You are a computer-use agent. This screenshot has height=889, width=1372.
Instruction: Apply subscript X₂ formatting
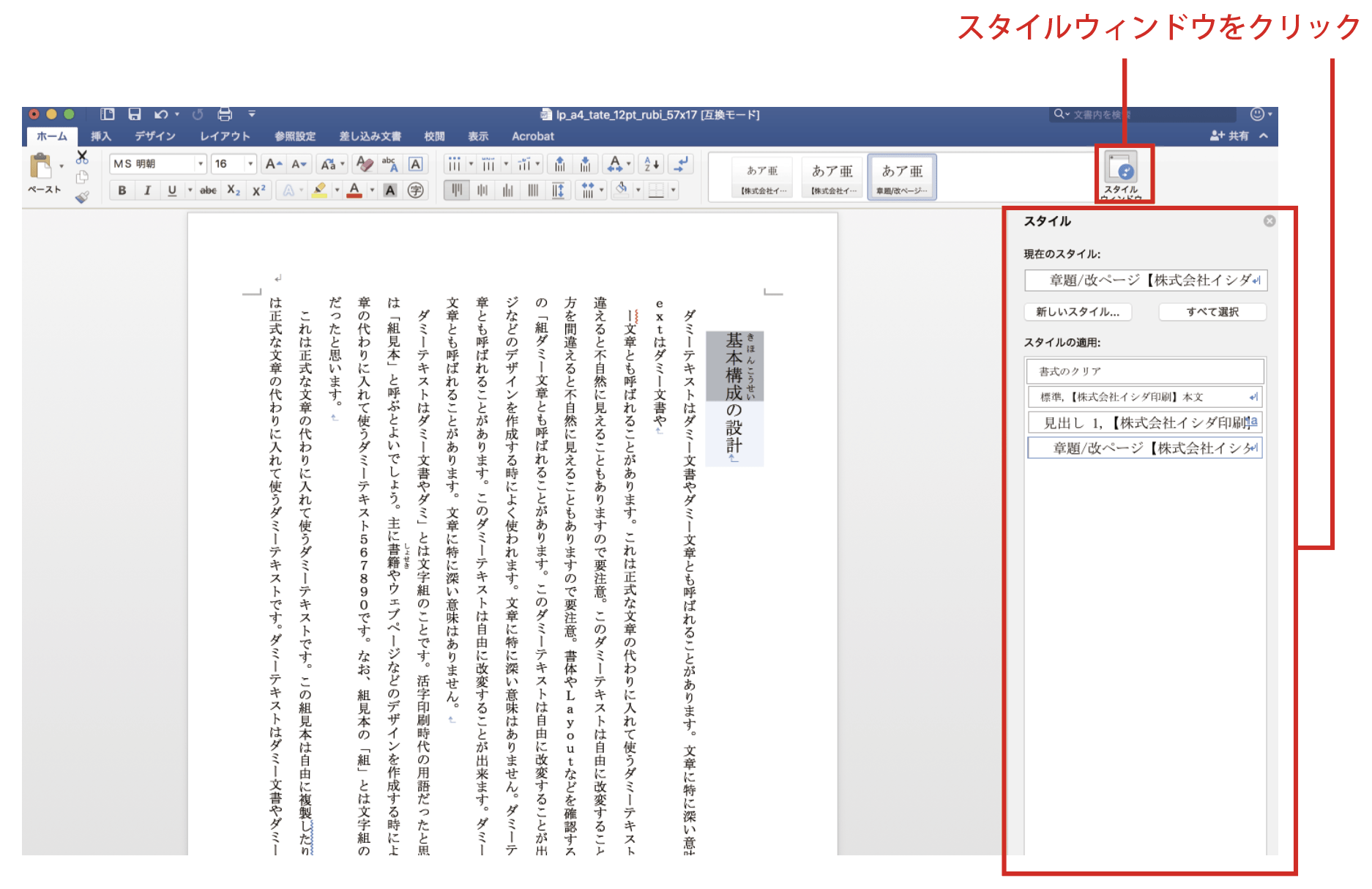click(234, 190)
